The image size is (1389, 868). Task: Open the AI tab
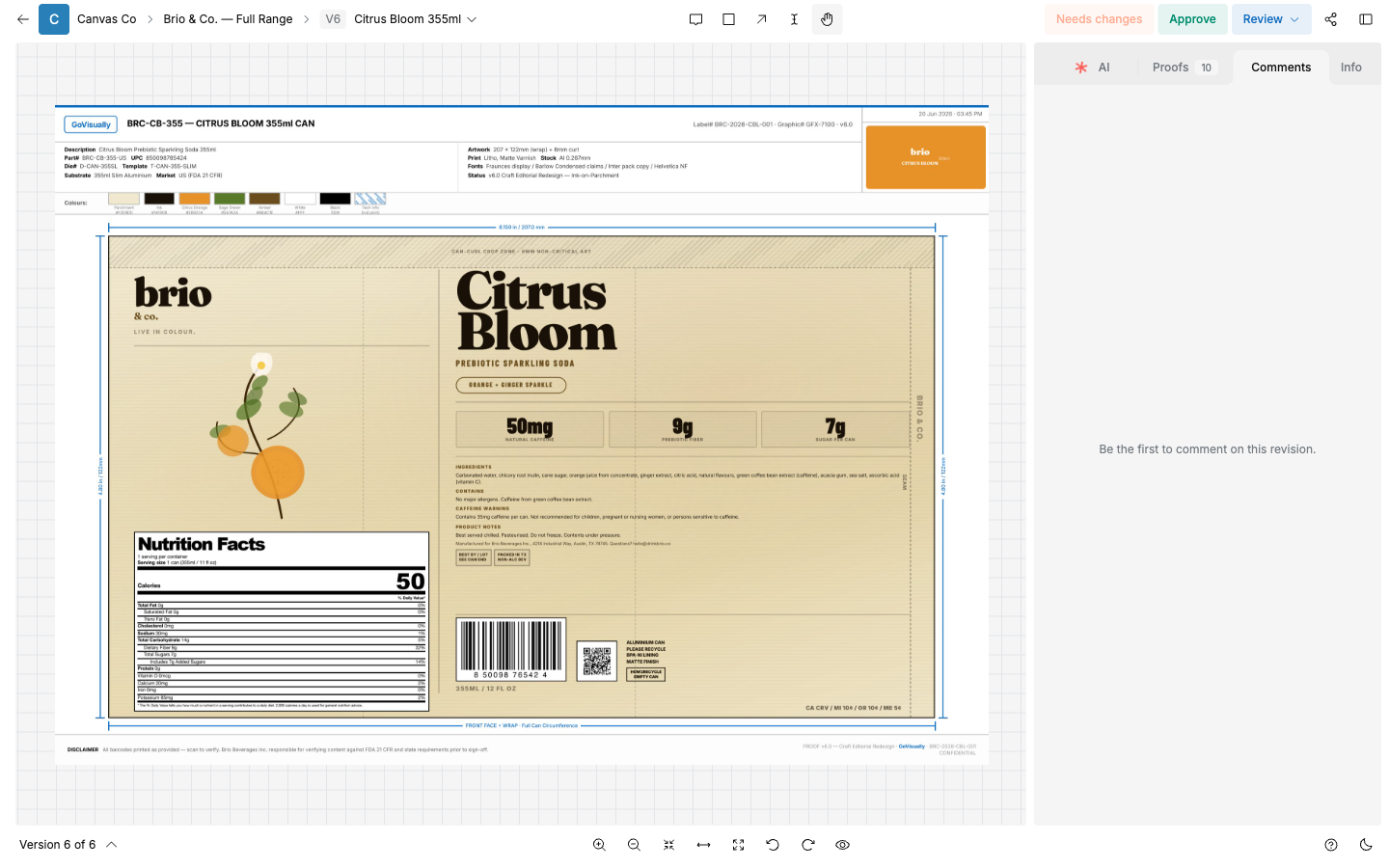point(1093,68)
